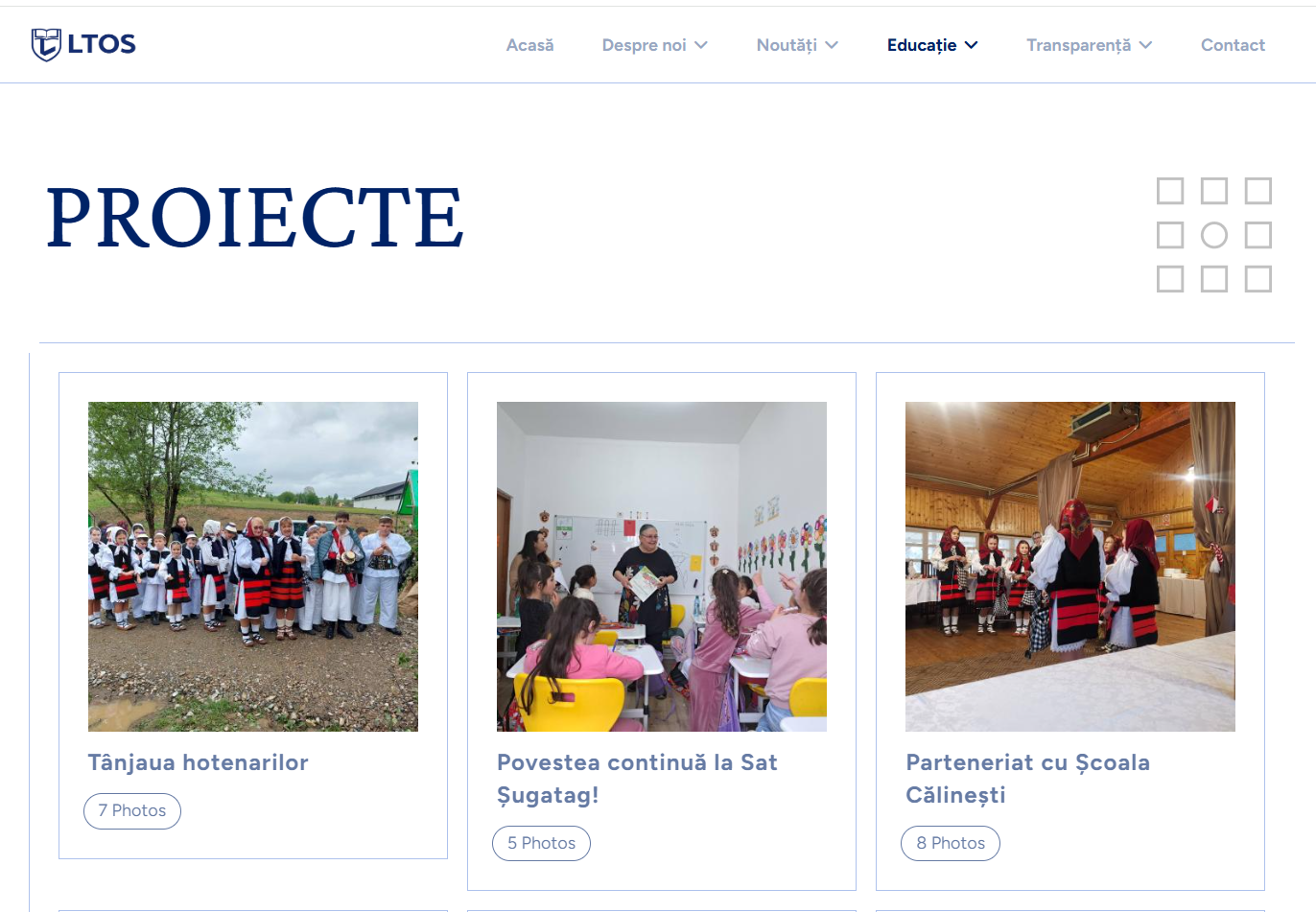Open the Transparență dropdown chevron
This screenshot has height=912, width=1316.
pos(1145,45)
